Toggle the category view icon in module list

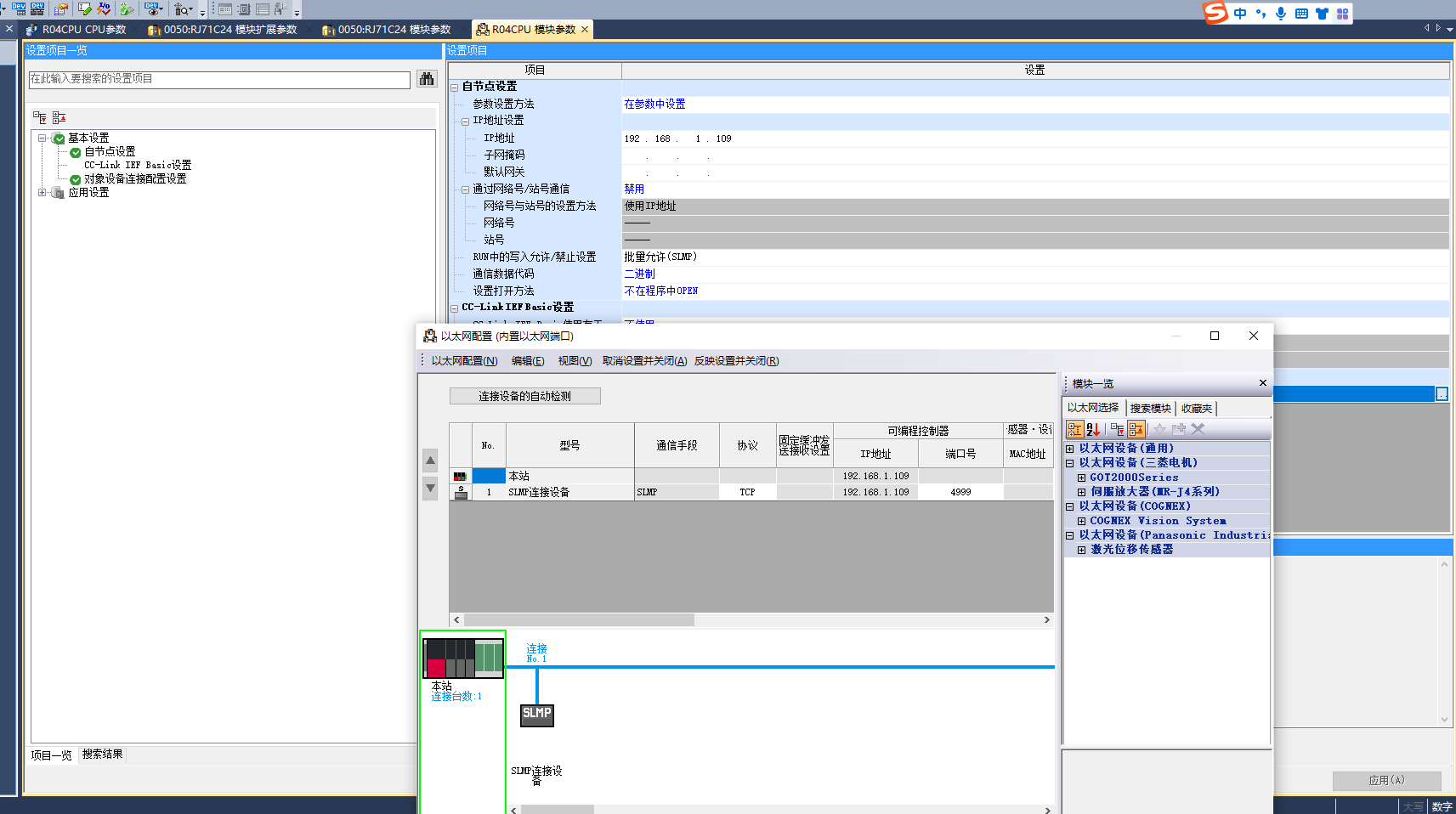tap(1075, 430)
